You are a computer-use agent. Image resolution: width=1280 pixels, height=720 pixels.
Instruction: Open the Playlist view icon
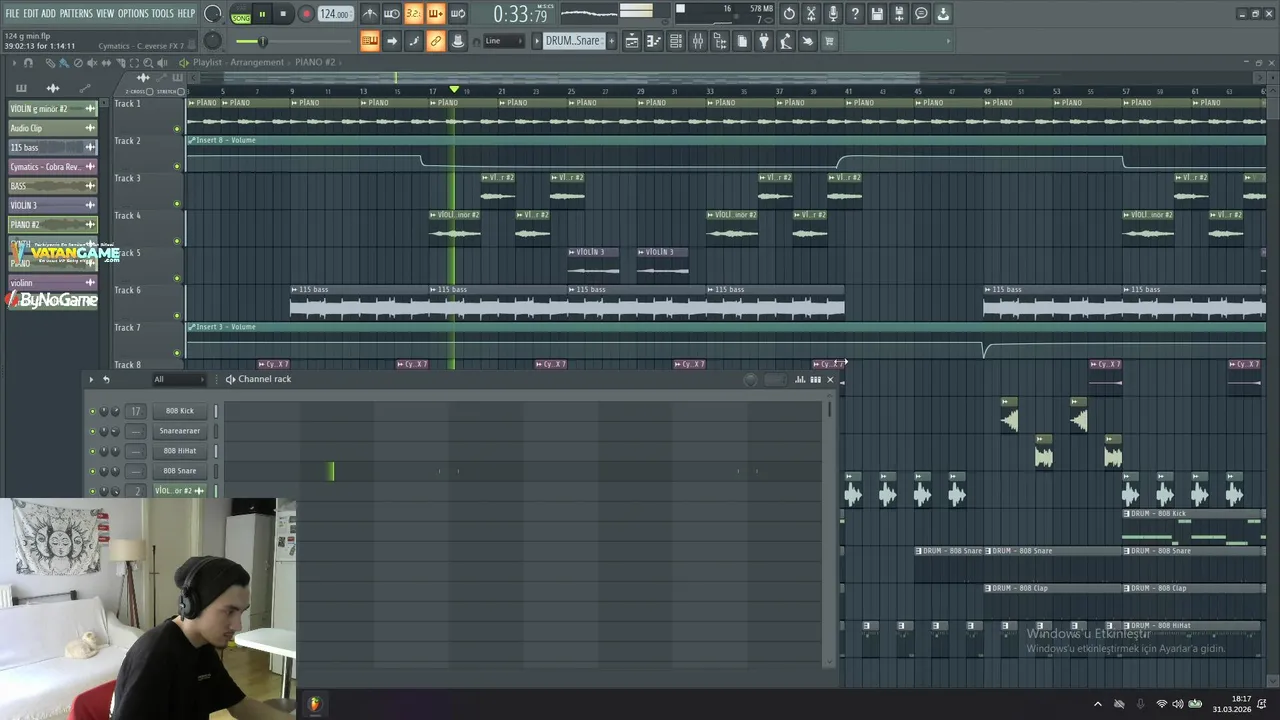pyautogui.click(x=632, y=41)
